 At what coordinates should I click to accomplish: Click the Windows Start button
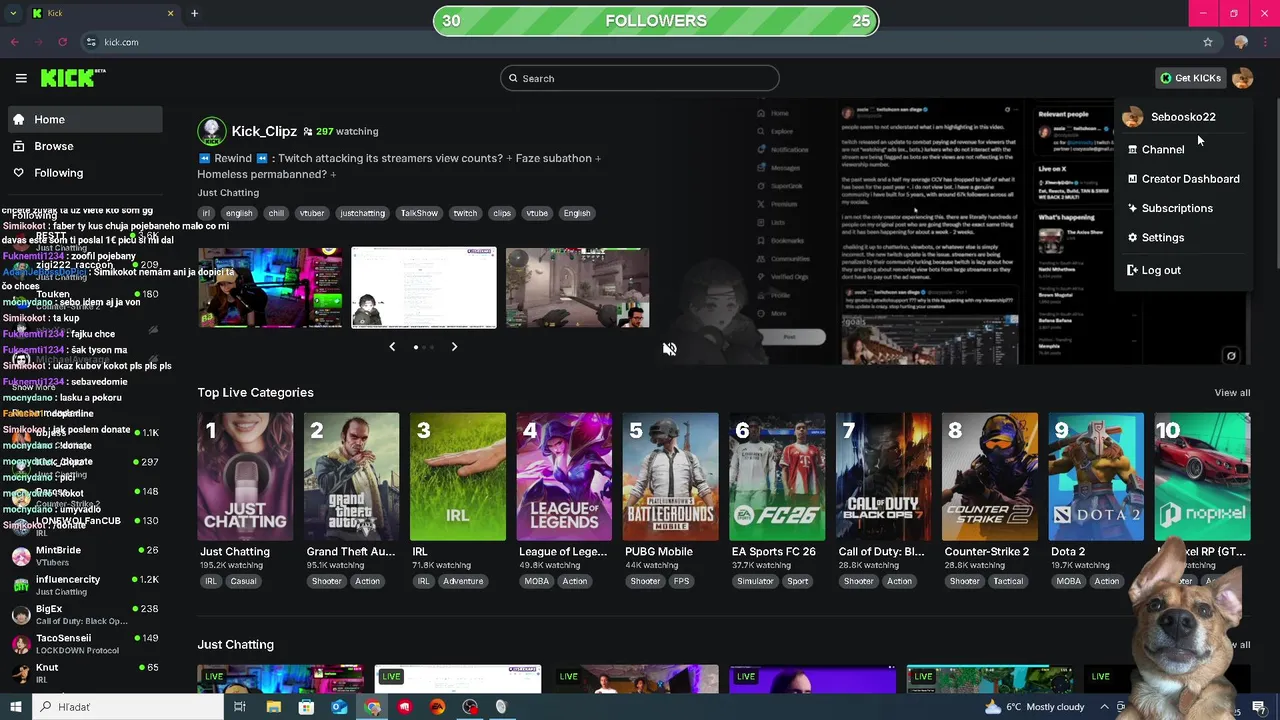pos(15,707)
